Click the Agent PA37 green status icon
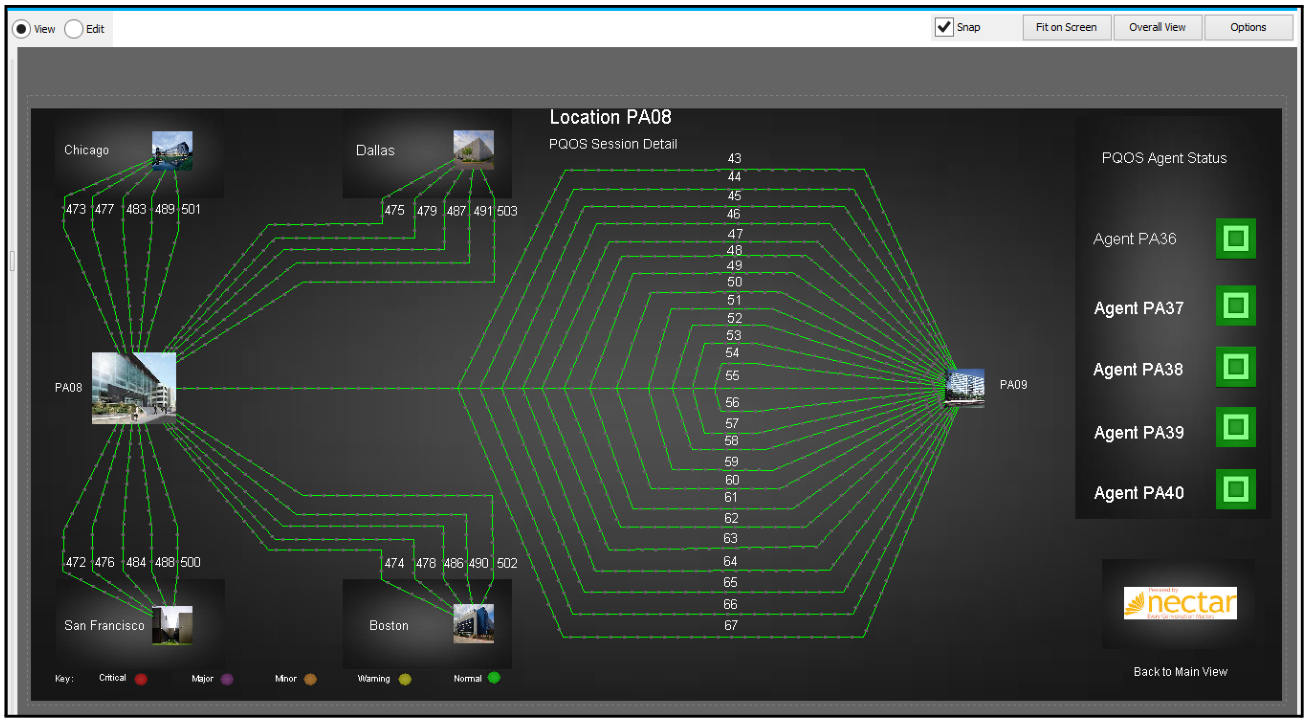 point(1235,305)
